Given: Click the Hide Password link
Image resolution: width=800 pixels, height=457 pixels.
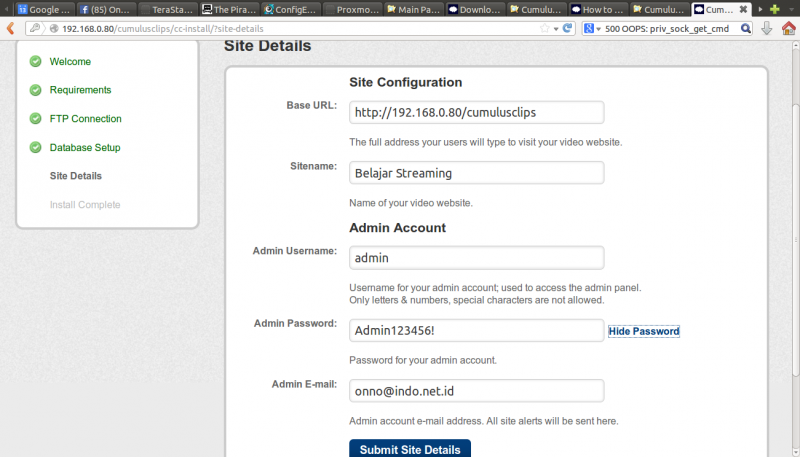Looking at the screenshot, I should click(x=643, y=331).
